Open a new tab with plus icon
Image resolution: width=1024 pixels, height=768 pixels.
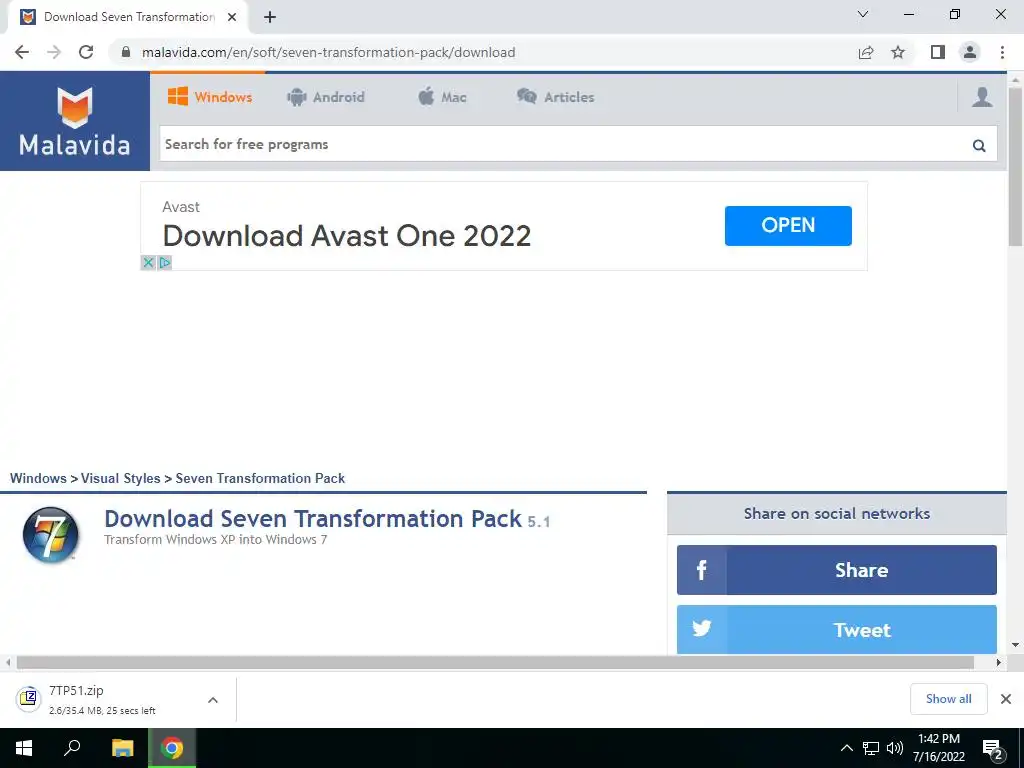click(270, 17)
